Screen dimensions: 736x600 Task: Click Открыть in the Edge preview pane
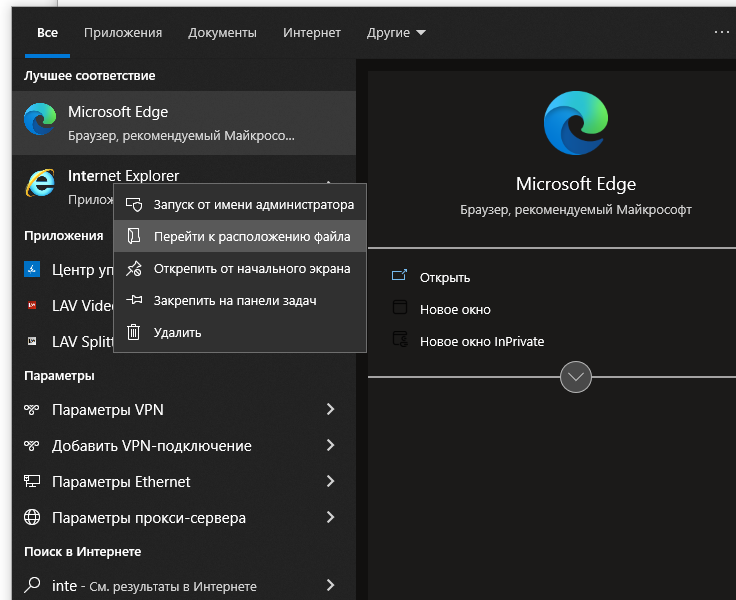(445, 277)
